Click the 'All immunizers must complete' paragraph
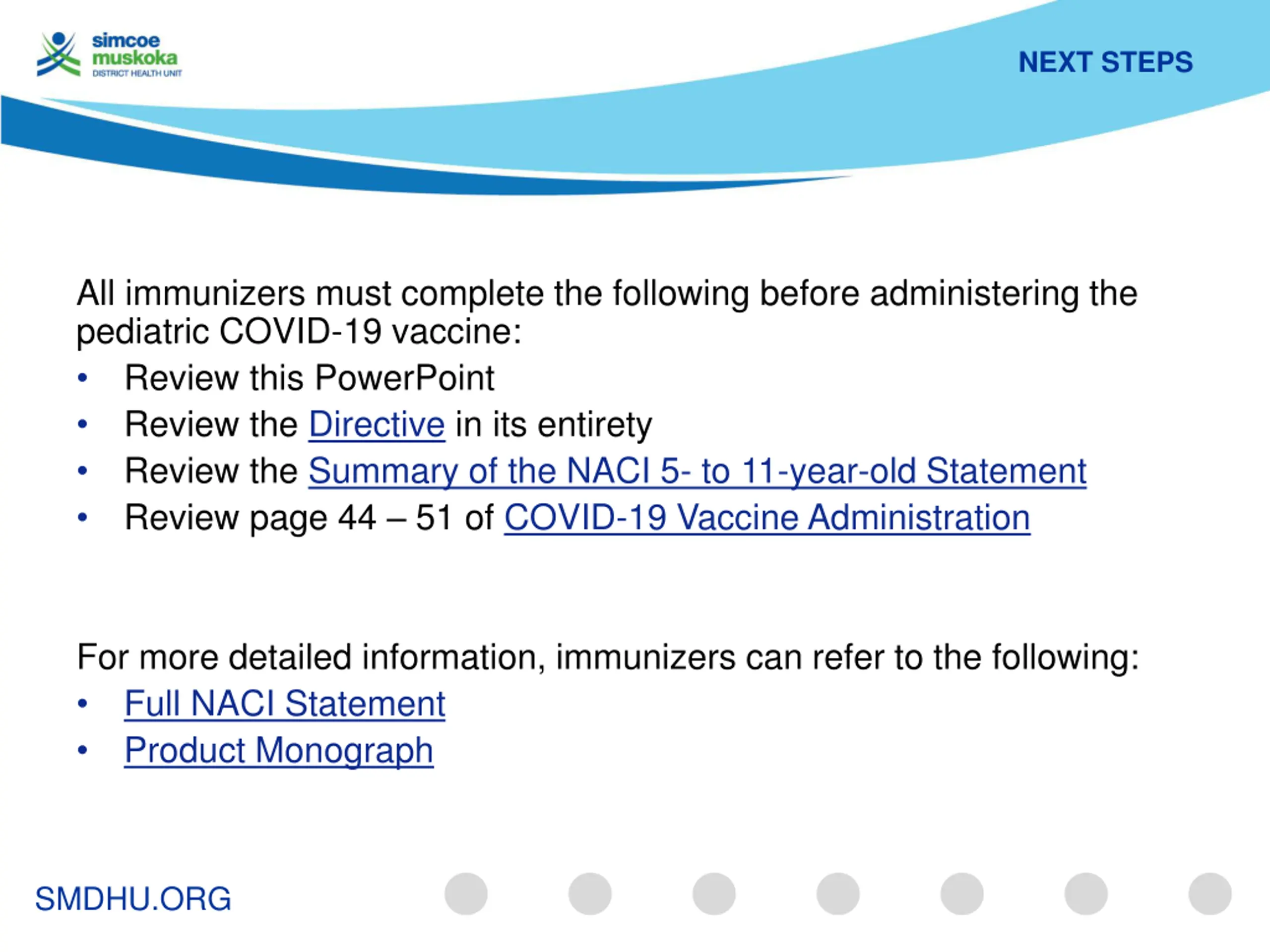Viewport: 1270px width, 952px height. coord(607,313)
